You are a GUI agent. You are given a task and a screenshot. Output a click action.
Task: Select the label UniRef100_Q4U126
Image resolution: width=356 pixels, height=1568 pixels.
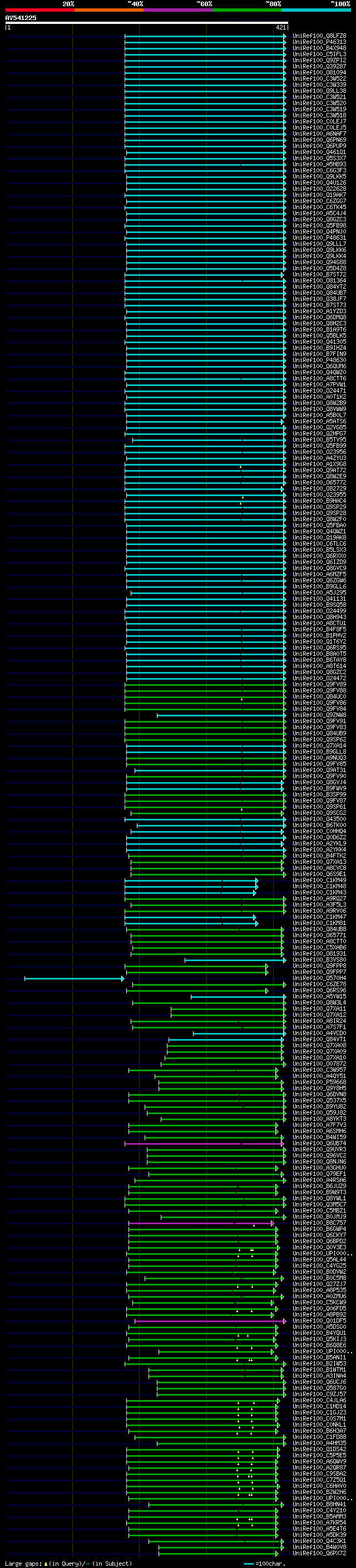pos(319,182)
